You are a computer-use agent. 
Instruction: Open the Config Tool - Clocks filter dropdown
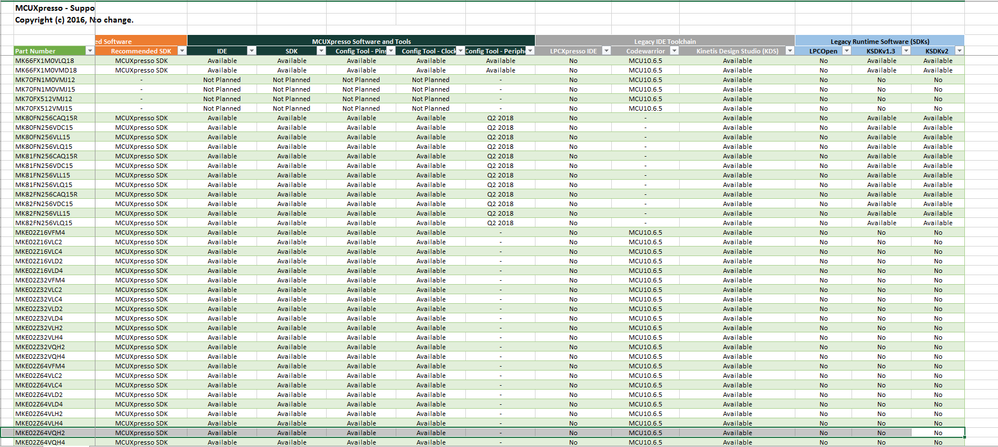(x=460, y=51)
